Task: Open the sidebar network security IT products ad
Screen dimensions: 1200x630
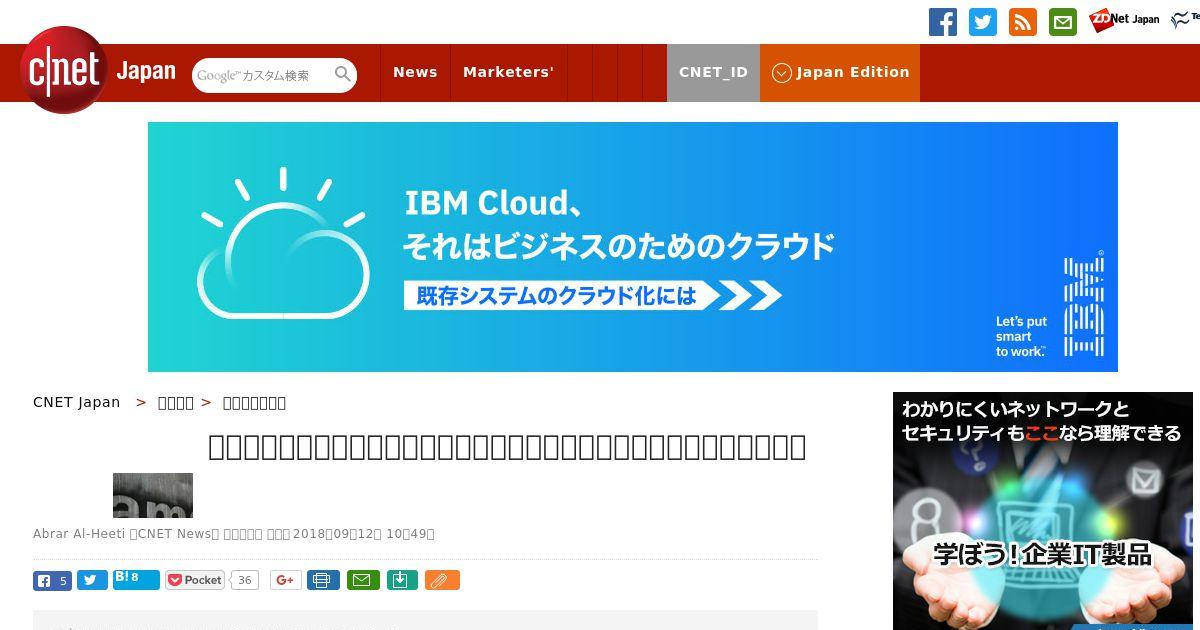Action: (1043, 511)
